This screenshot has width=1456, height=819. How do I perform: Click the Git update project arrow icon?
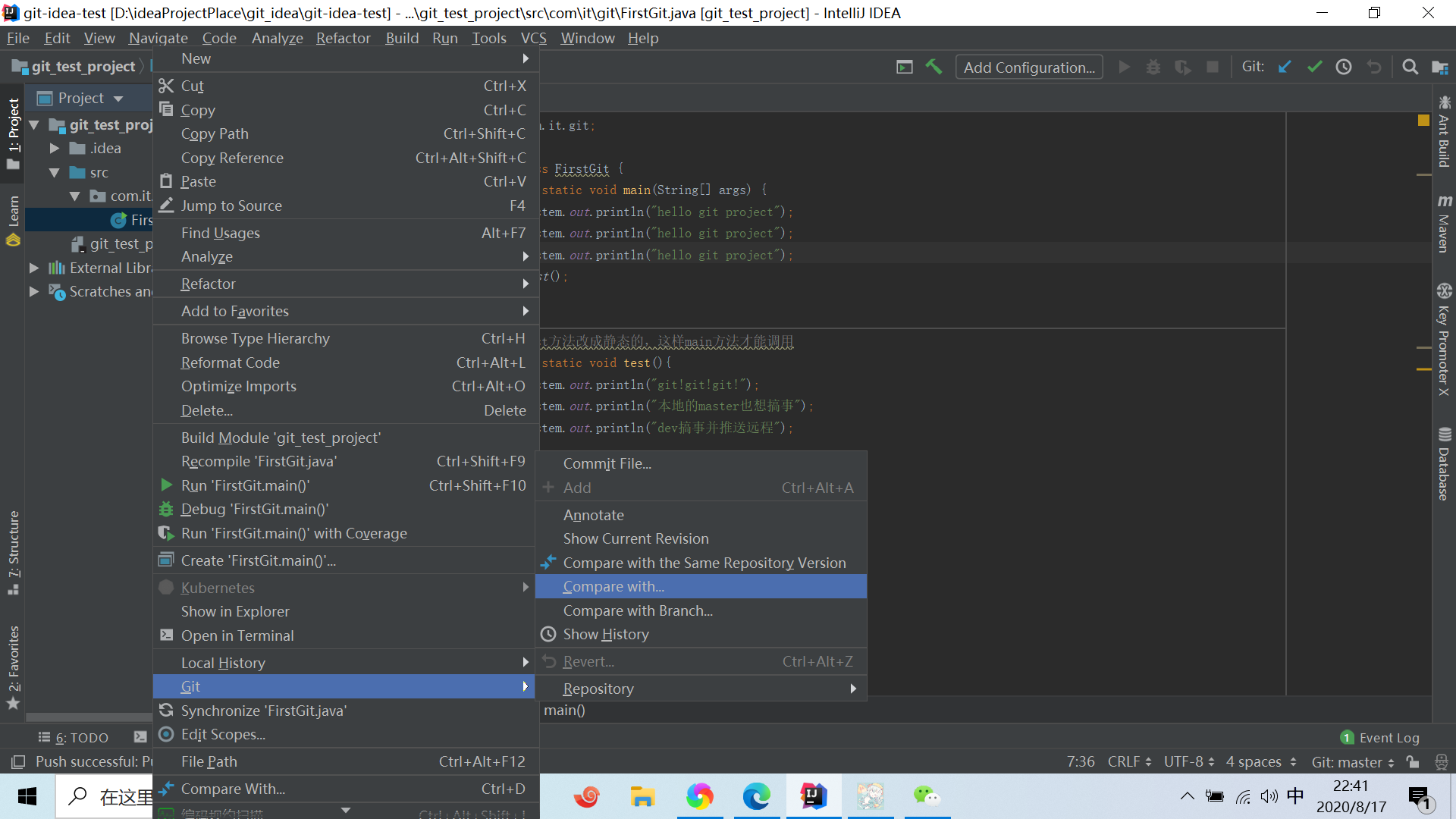click(1285, 67)
